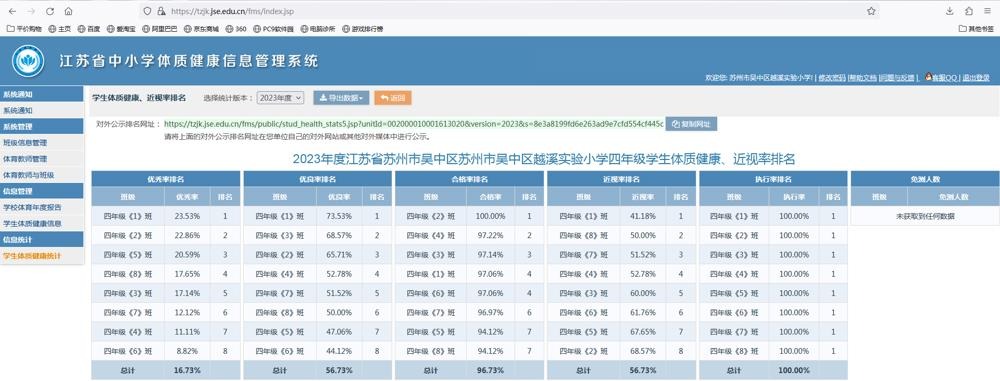Click the system lotus logo
Screen dimensions: 1000x381
pyautogui.click(x=29, y=61)
